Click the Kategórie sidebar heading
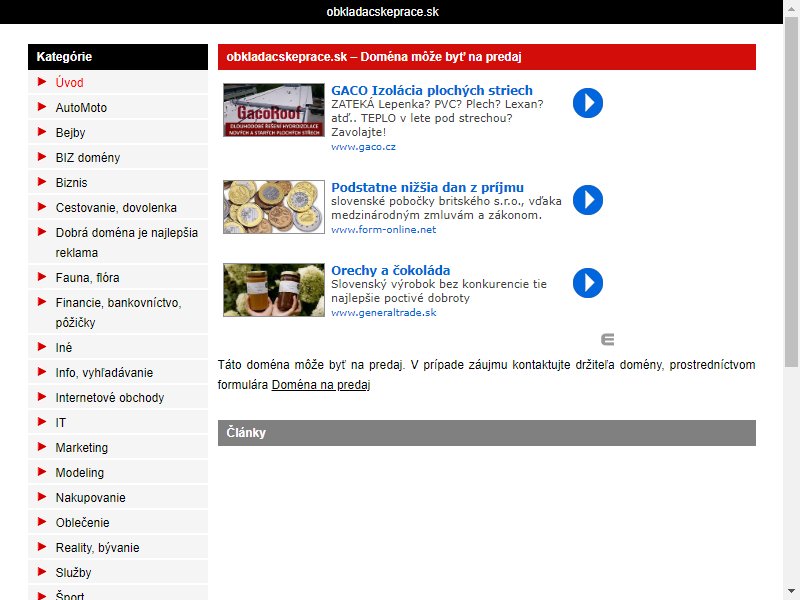Viewport: 800px width, 600px height. click(118, 57)
